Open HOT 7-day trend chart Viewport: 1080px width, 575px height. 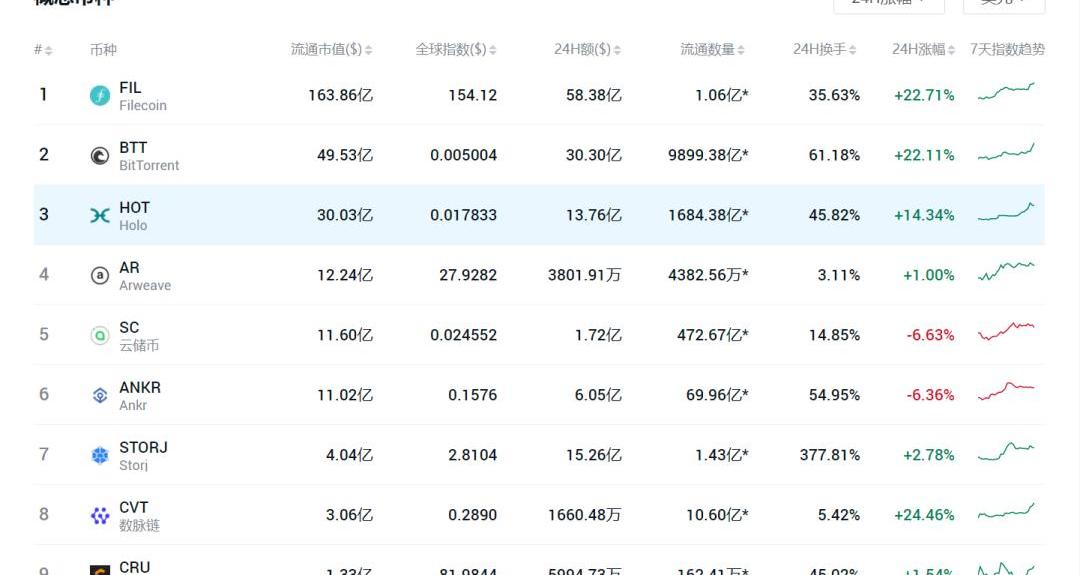point(1006,211)
